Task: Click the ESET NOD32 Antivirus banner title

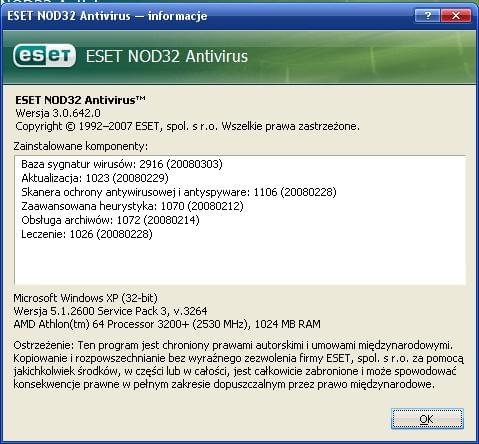Action: [x=167, y=56]
